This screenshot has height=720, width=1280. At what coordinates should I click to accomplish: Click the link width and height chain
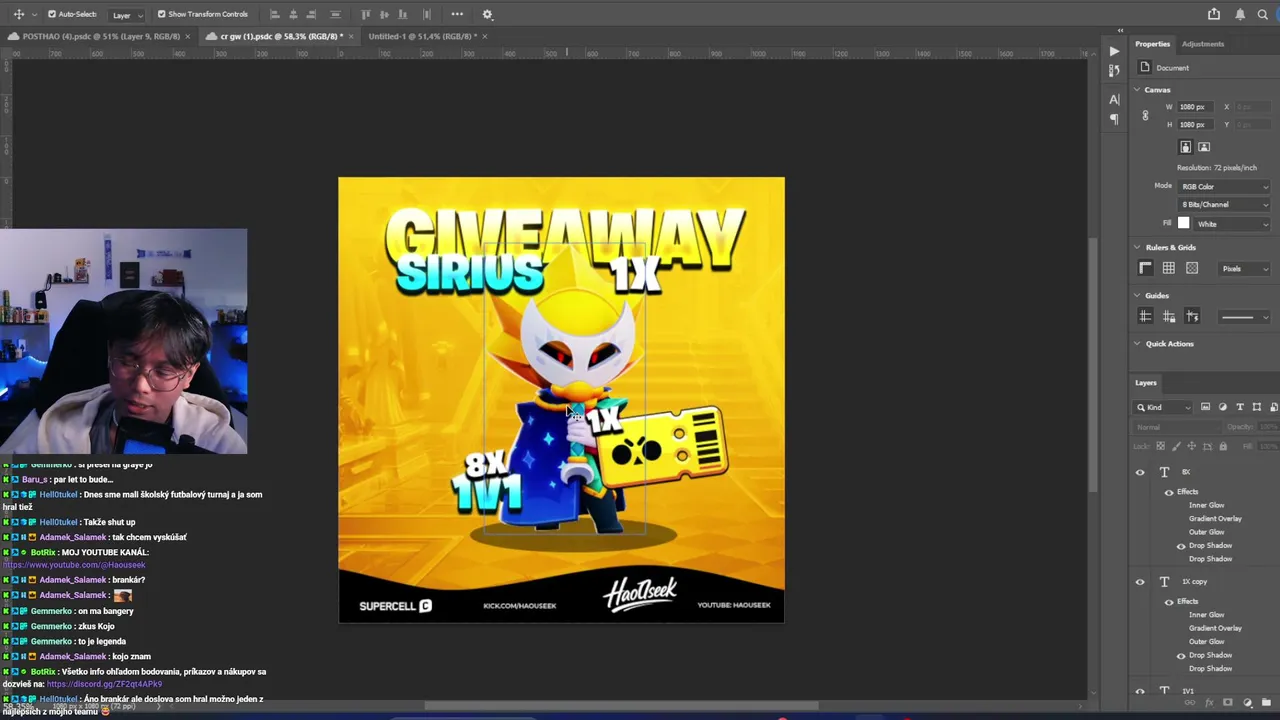(x=1145, y=116)
